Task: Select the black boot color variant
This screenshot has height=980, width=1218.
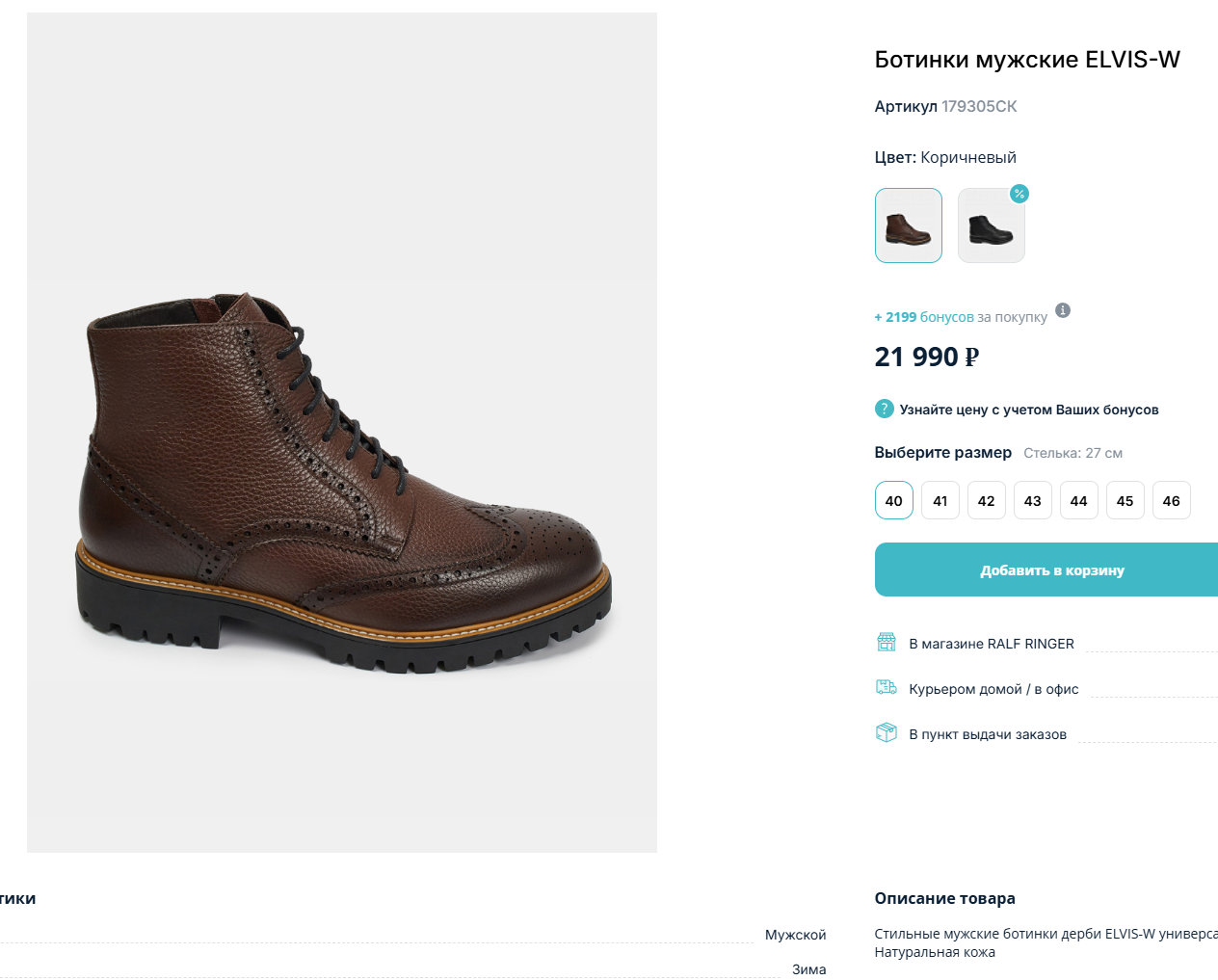Action: tap(991, 227)
